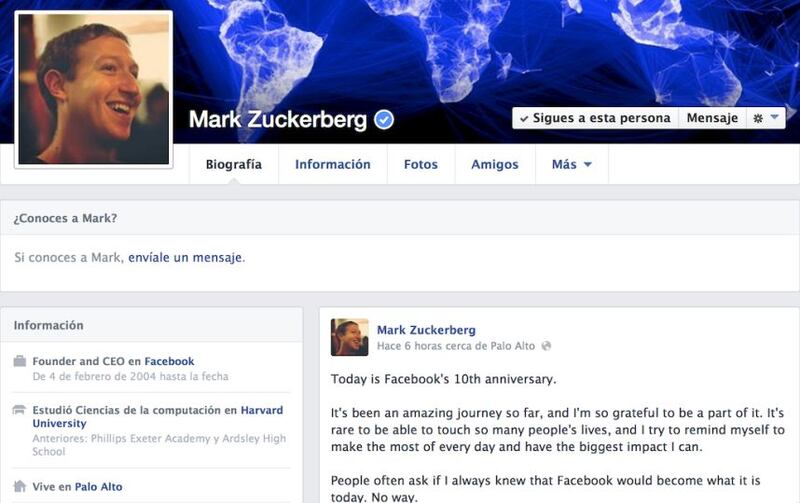Open the Fotos tab

(x=420, y=164)
